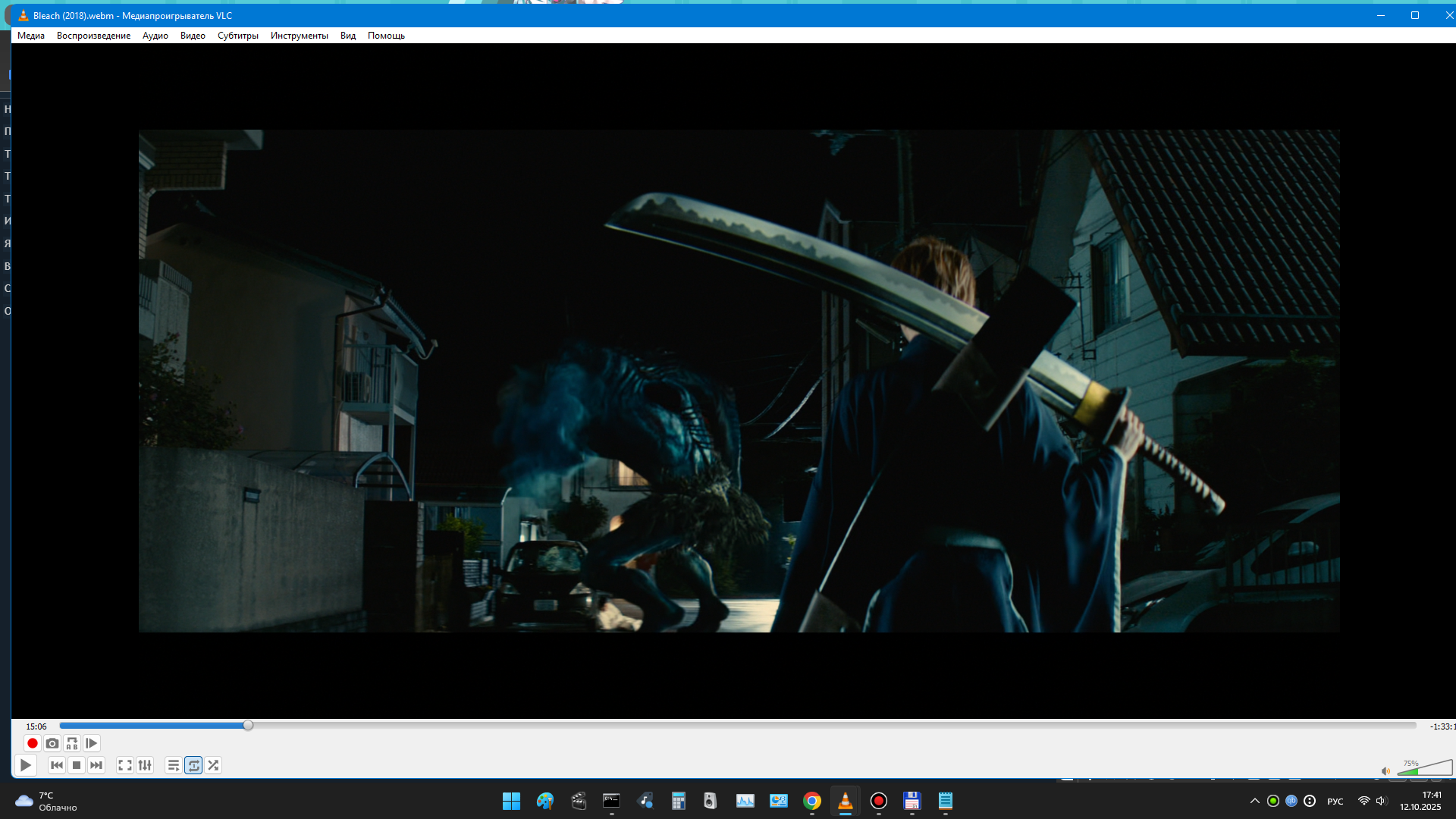Advance frame by frame
1456x819 pixels.
click(x=92, y=743)
